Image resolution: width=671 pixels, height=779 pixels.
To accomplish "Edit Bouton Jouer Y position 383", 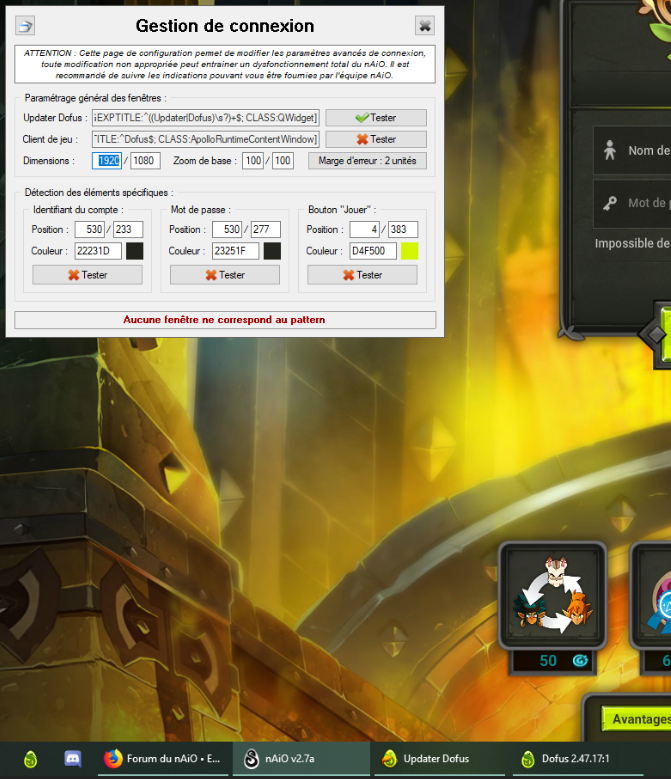I will pyautogui.click(x=403, y=230).
